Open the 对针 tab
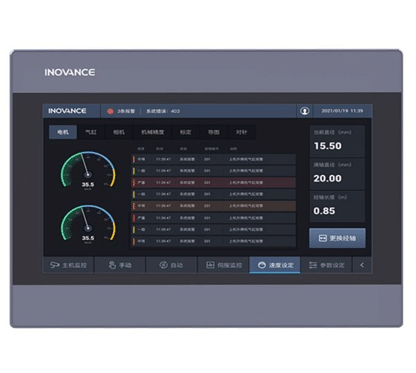 click(242, 132)
